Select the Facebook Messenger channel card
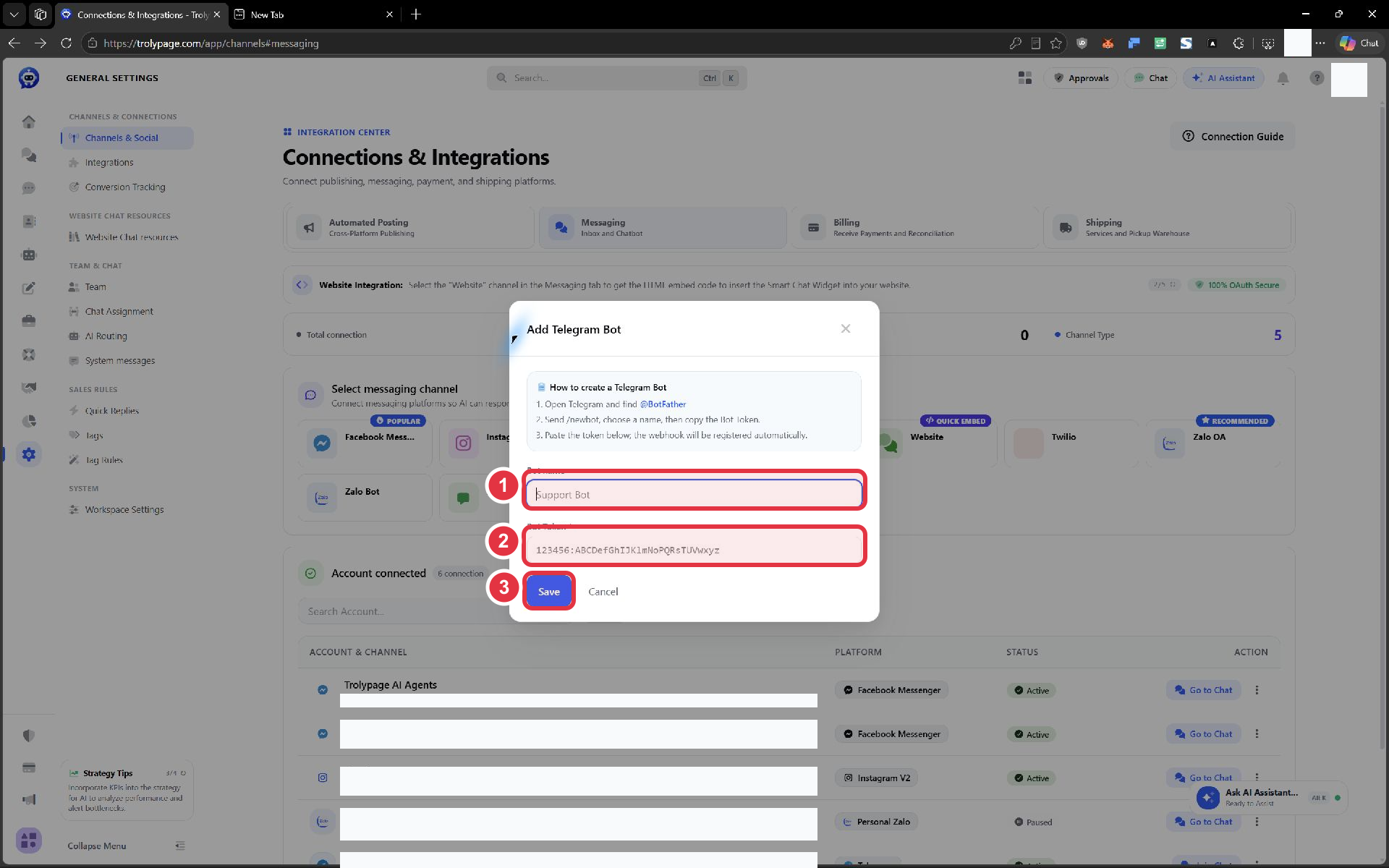This screenshot has height=868, width=1389. click(x=365, y=443)
